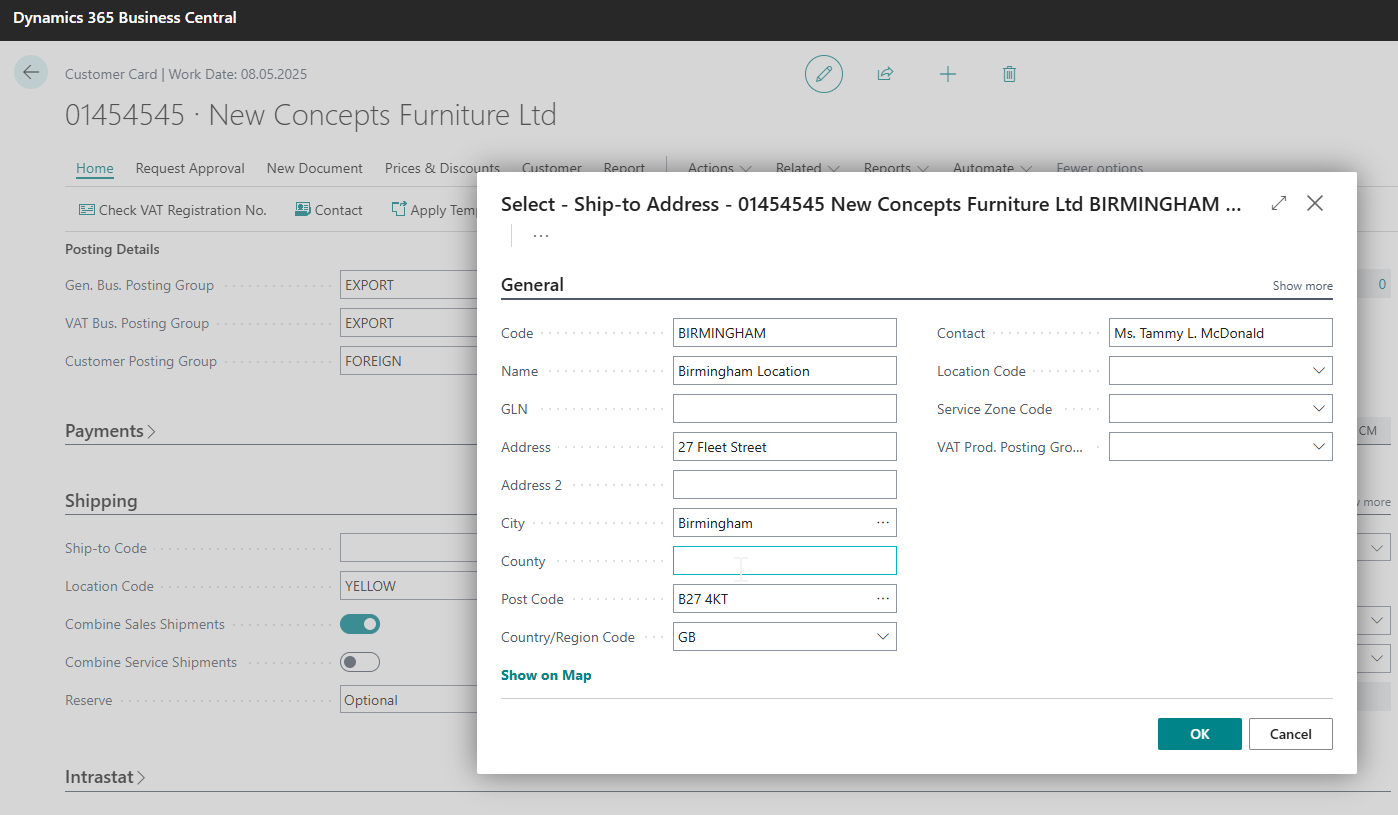Click the County input field

(785, 561)
